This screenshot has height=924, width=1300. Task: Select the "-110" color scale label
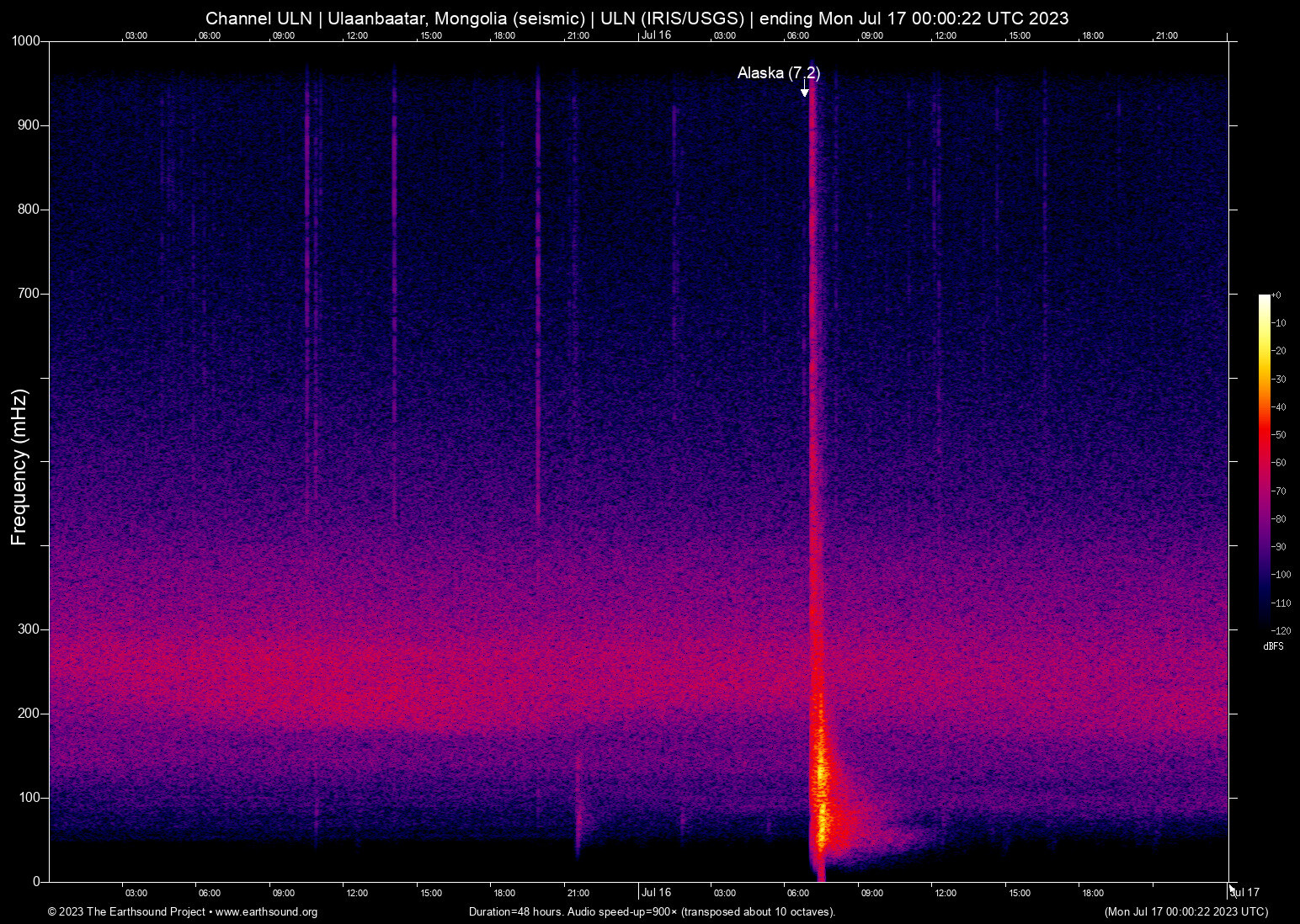click(x=1281, y=603)
